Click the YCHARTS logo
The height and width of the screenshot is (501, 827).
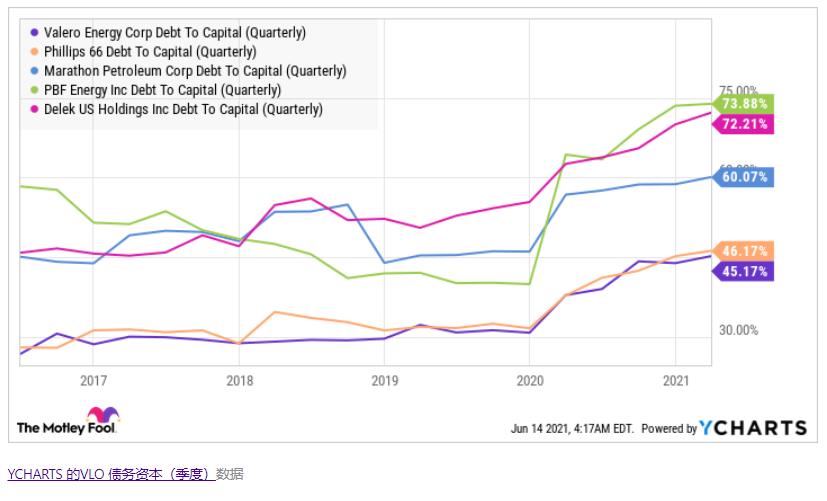pos(753,428)
